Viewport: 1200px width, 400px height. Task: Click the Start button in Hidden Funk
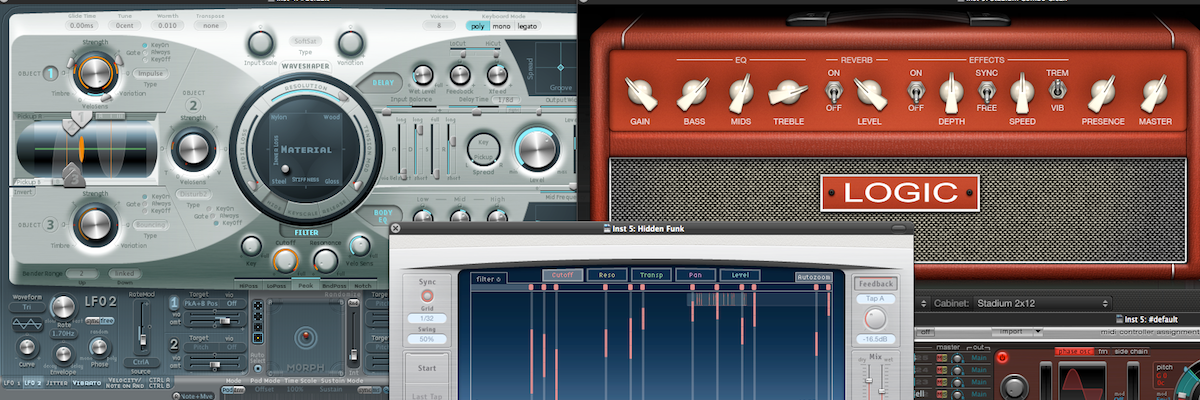coord(428,368)
